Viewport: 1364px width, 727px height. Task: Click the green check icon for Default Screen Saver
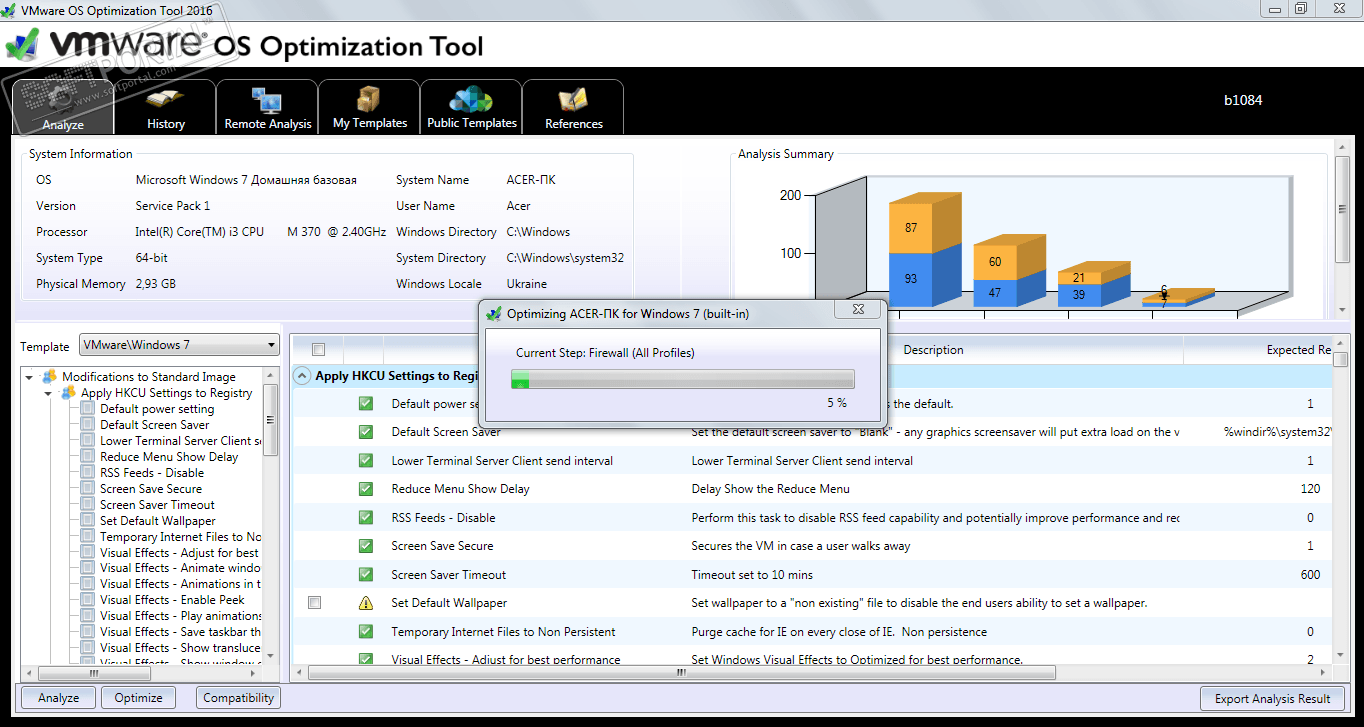pos(366,432)
